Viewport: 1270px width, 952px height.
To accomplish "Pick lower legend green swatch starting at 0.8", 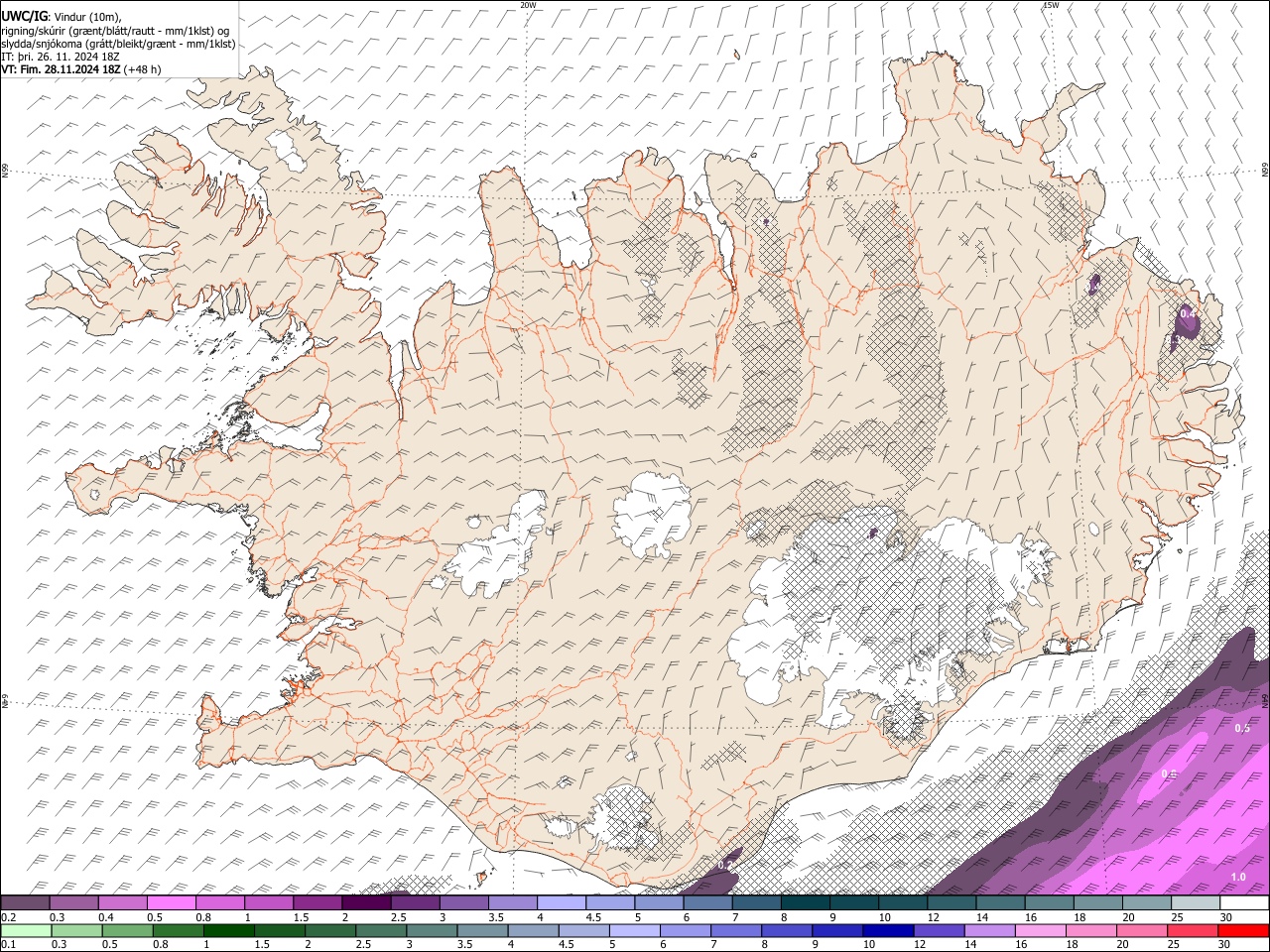I will pyautogui.click(x=178, y=930).
